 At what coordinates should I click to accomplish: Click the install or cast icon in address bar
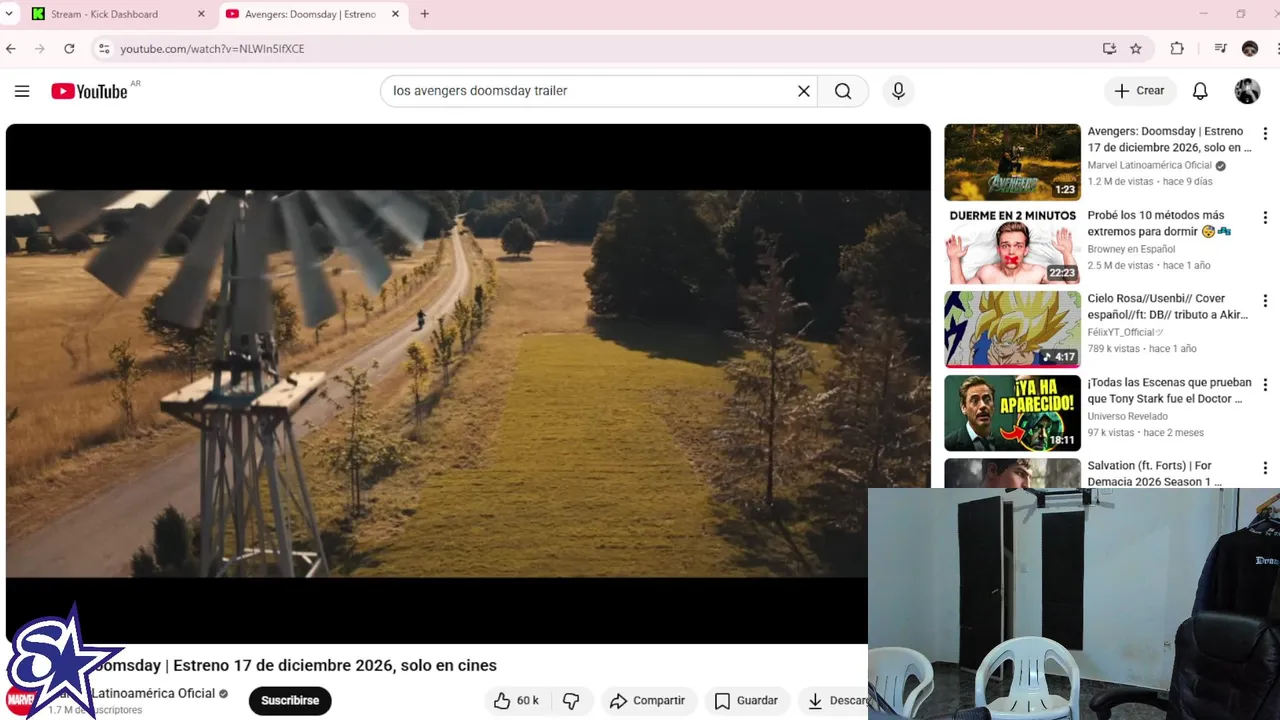[1109, 48]
